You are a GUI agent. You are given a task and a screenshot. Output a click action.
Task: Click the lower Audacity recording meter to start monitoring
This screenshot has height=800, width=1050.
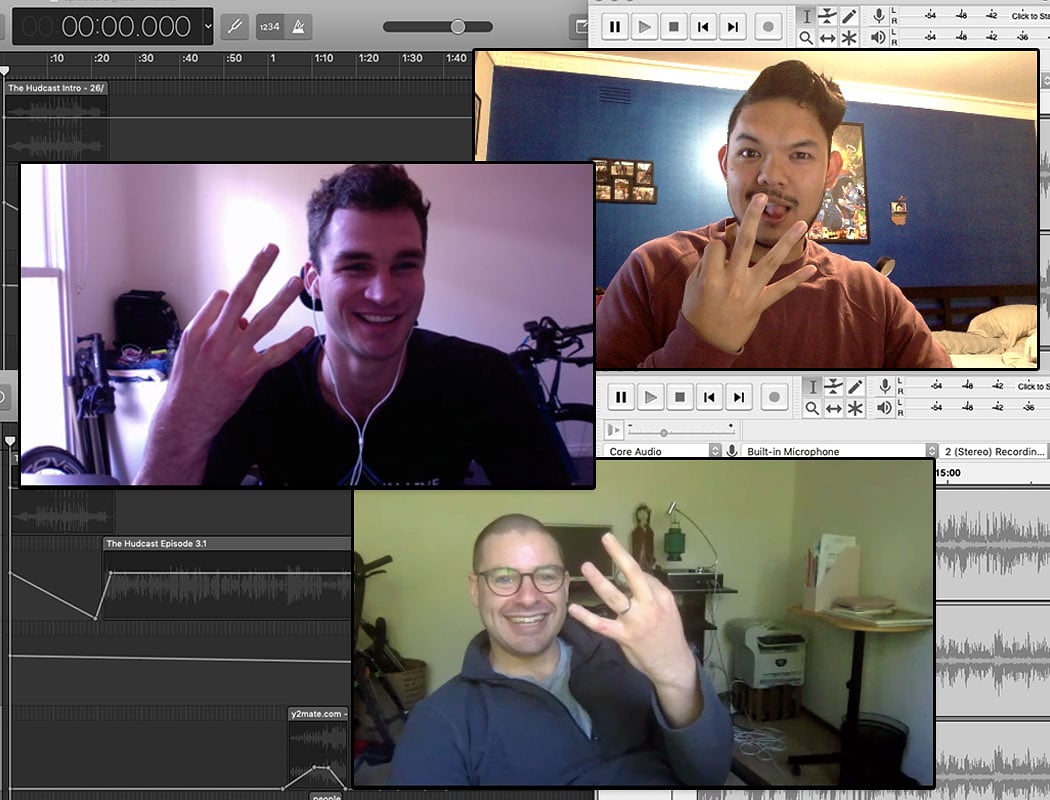pyautogui.click(x=979, y=386)
